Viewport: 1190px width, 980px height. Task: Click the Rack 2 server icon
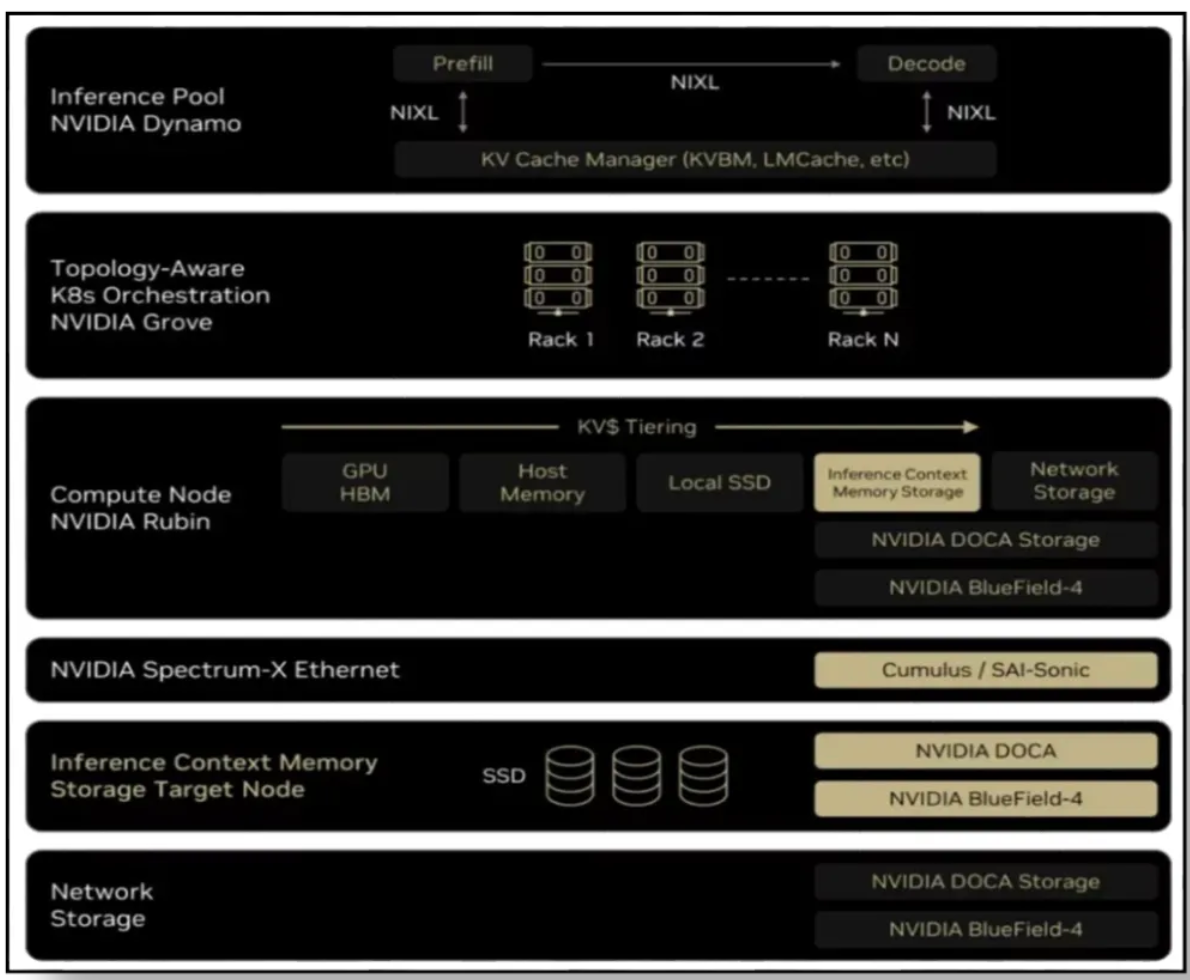tap(670, 279)
